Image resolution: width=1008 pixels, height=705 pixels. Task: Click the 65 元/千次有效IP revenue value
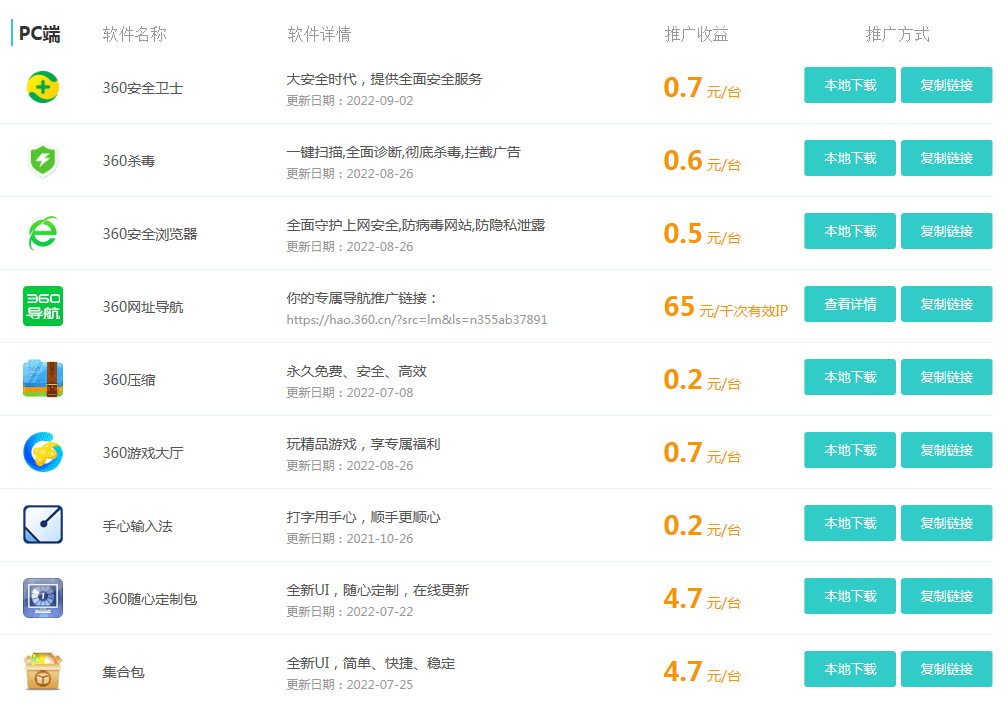726,307
